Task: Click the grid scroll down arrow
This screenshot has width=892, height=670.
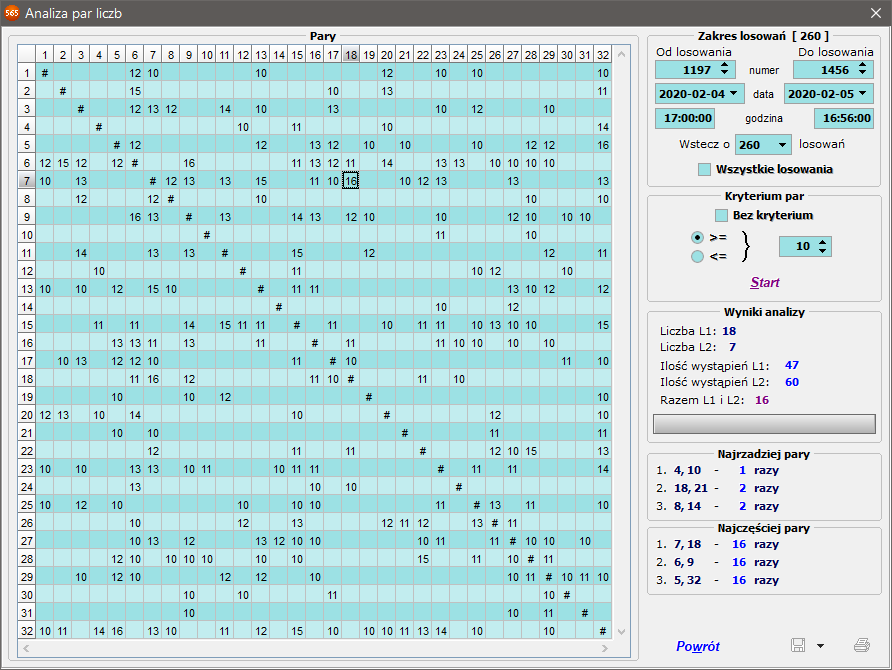Action: pyautogui.click(x=621, y=631)
